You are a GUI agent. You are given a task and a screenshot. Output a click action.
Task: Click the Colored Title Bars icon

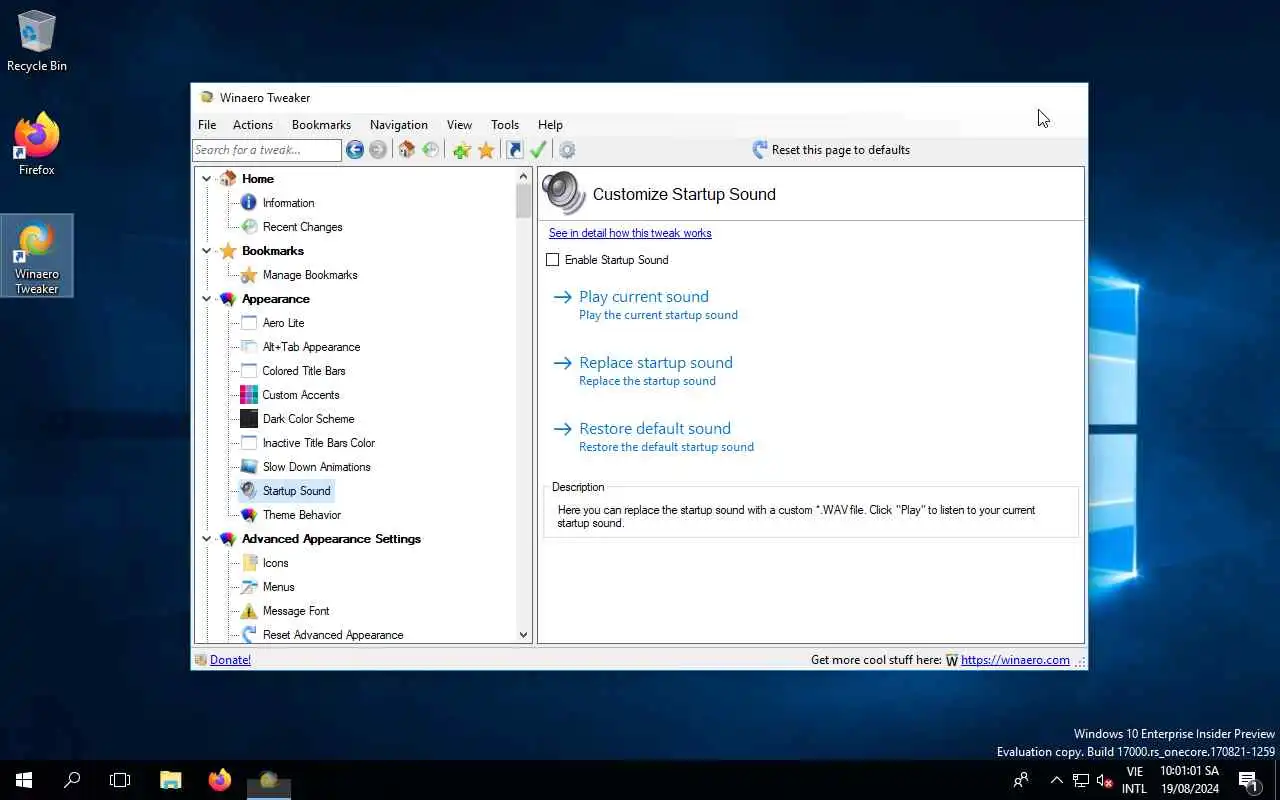tap(249, 371)
